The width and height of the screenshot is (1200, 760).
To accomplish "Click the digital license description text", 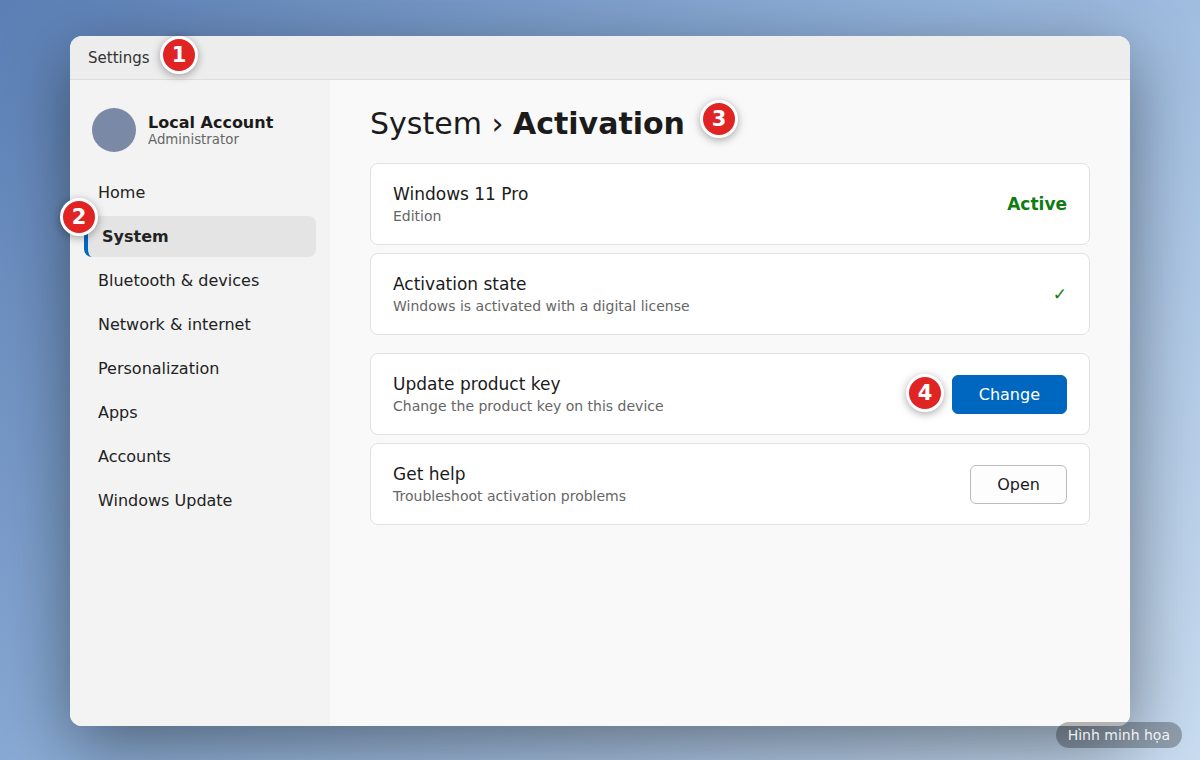I will [541, 306].
